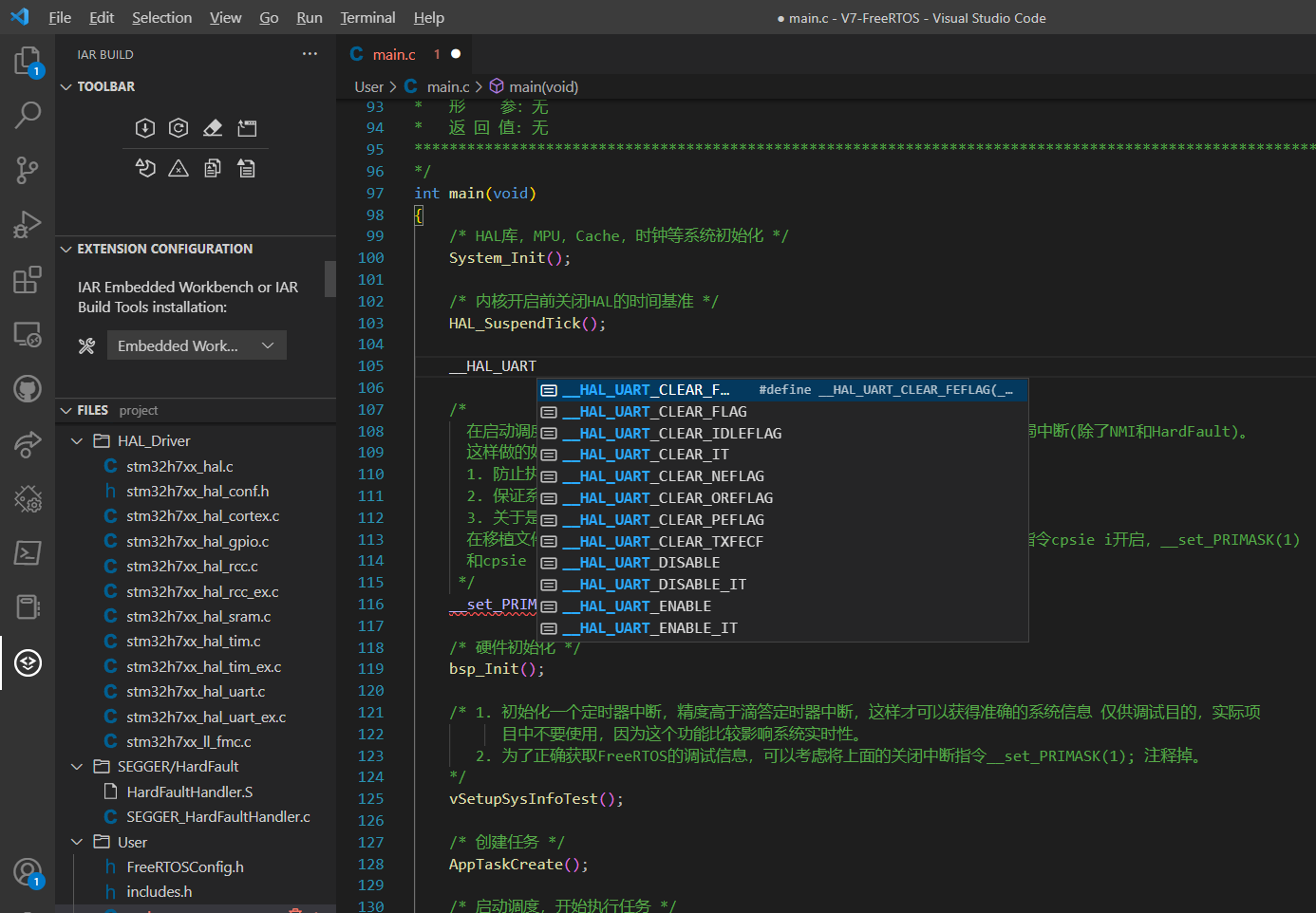This screenshot has height=913, width=1316.
Task: Open the Go menu
Action: [269, 17]
